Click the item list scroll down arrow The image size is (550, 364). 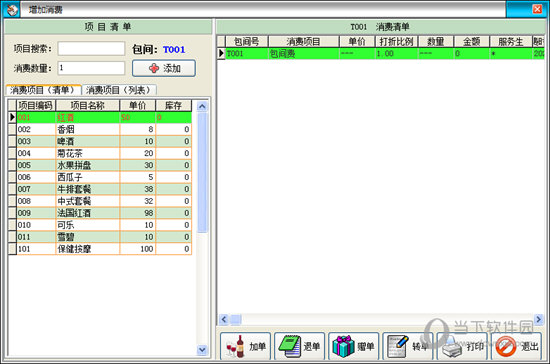(202, 349)
